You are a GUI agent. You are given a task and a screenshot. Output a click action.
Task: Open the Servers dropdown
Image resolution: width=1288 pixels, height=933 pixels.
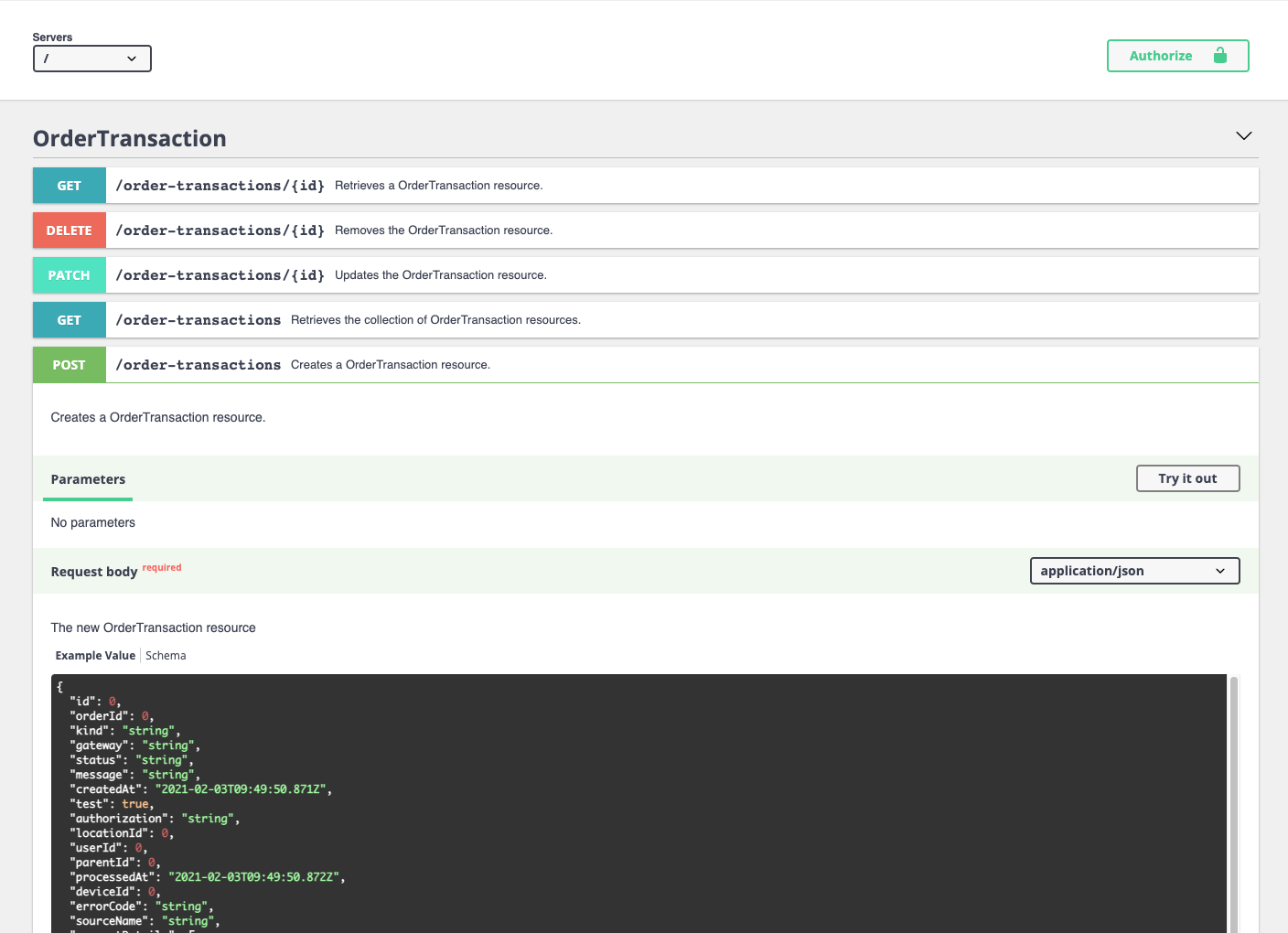pos(91,58)
